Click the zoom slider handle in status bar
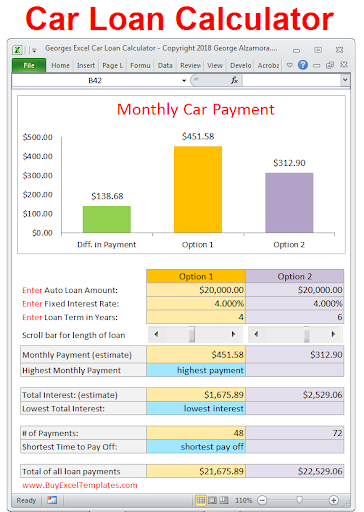 pos(299,500)
